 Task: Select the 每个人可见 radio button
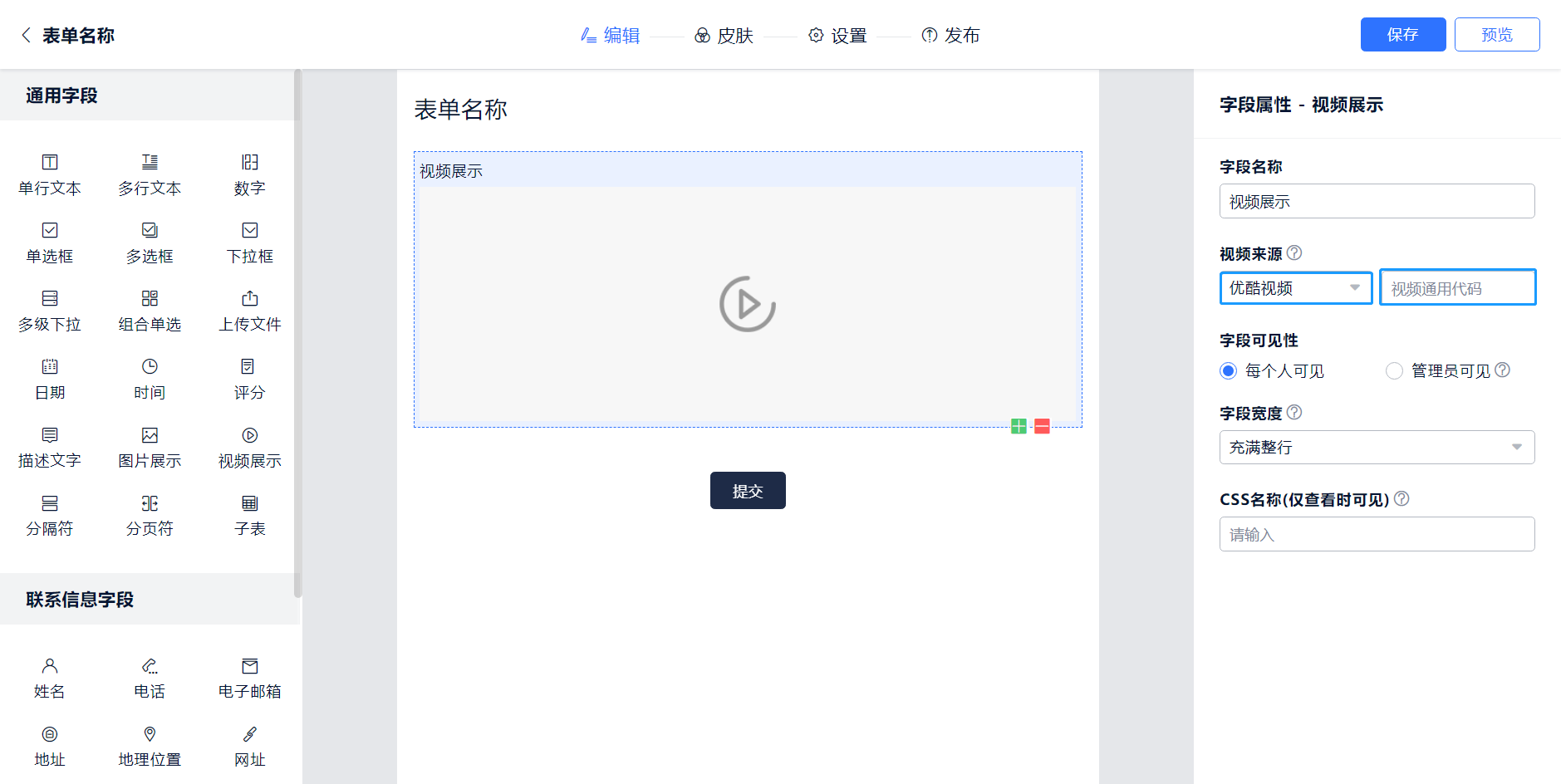click(1228, 371)
